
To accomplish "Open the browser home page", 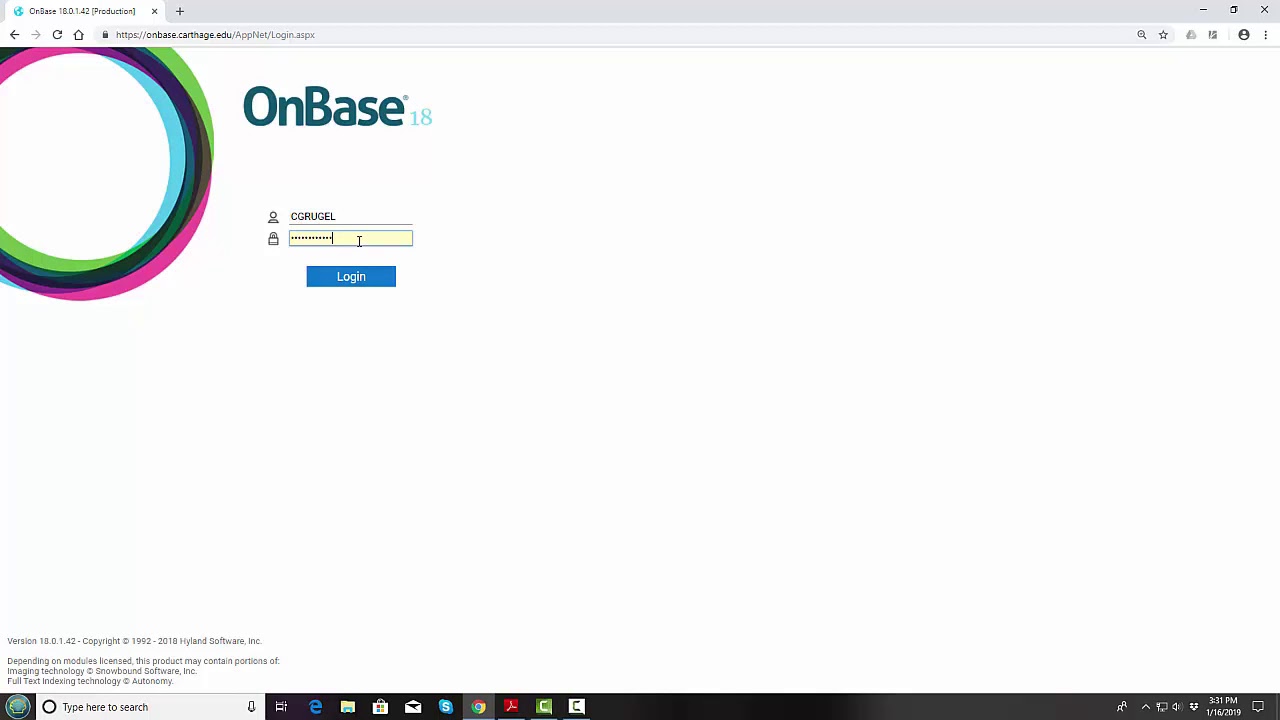I will [78, 35].
